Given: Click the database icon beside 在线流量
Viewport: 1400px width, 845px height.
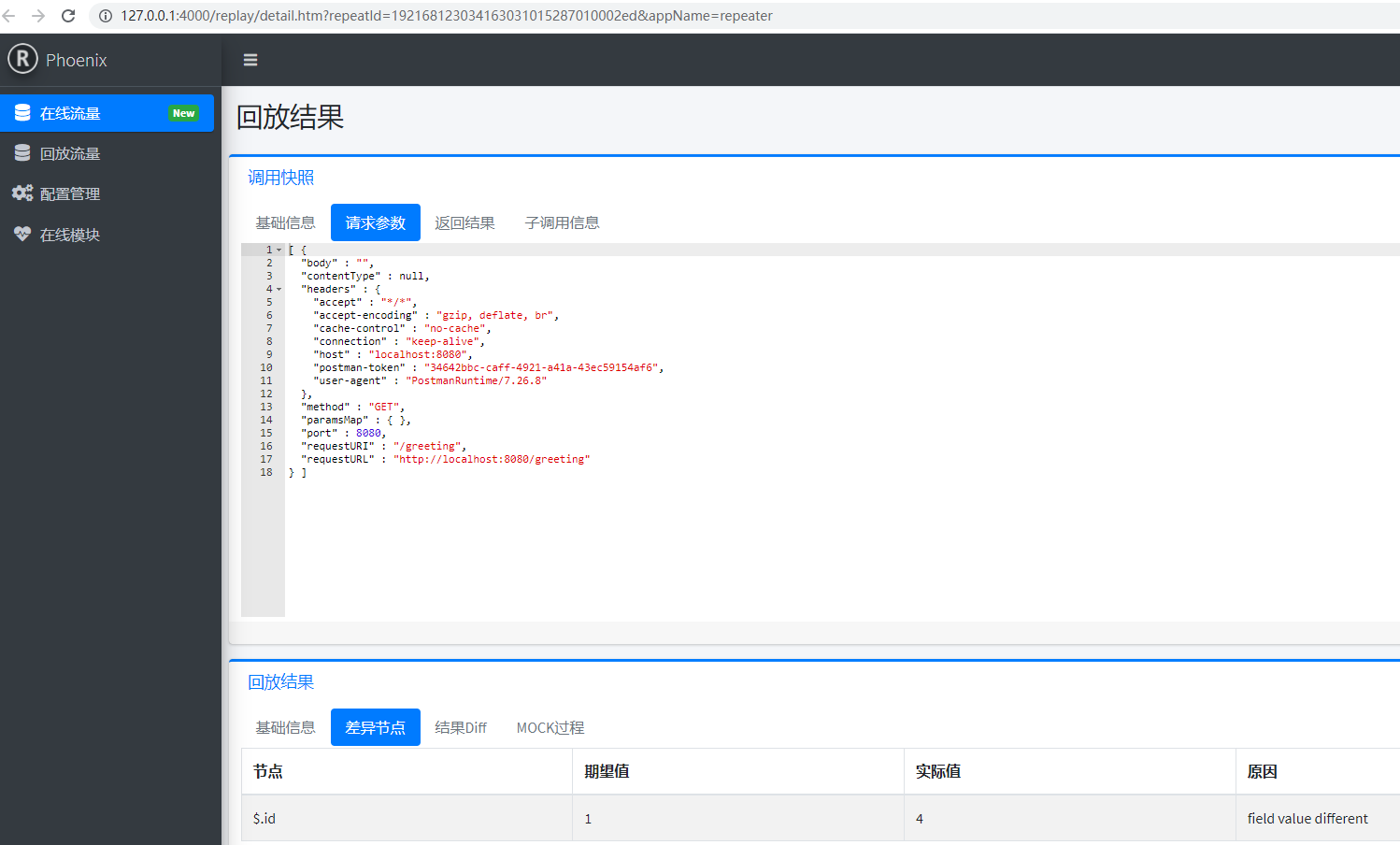Looking at the screenshot, I should (22, 112).
